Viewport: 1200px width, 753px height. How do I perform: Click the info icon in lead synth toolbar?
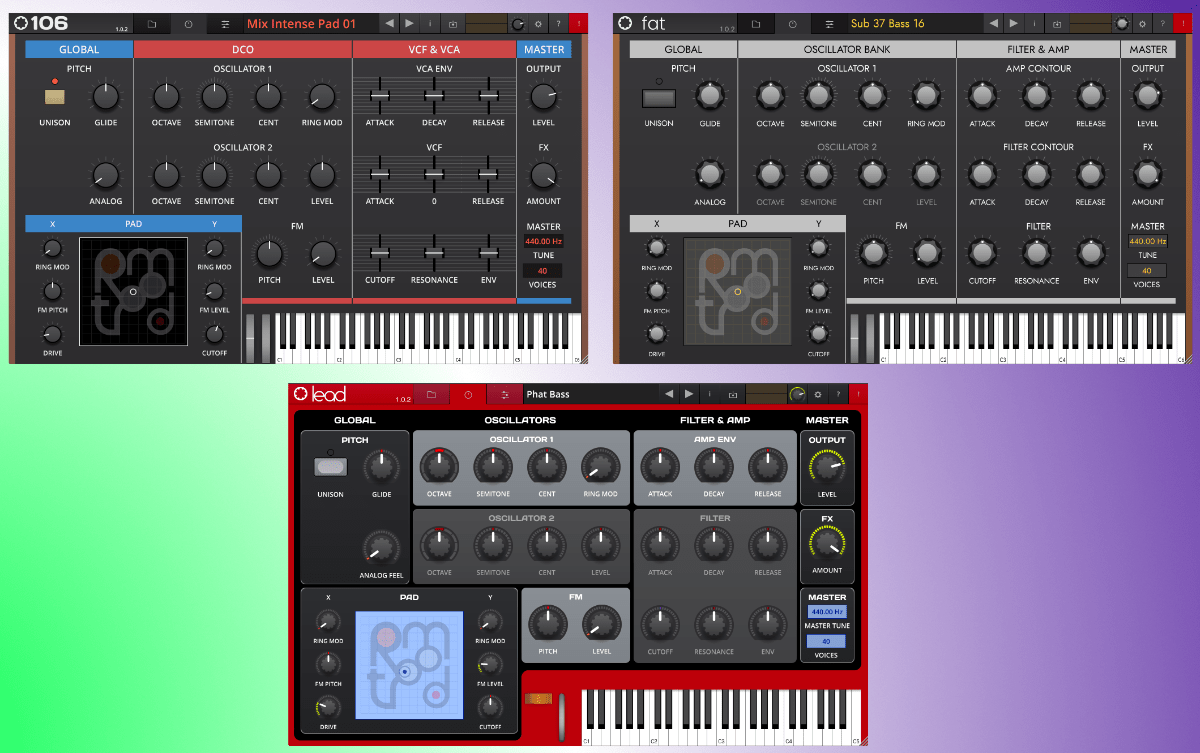[710, 395]
